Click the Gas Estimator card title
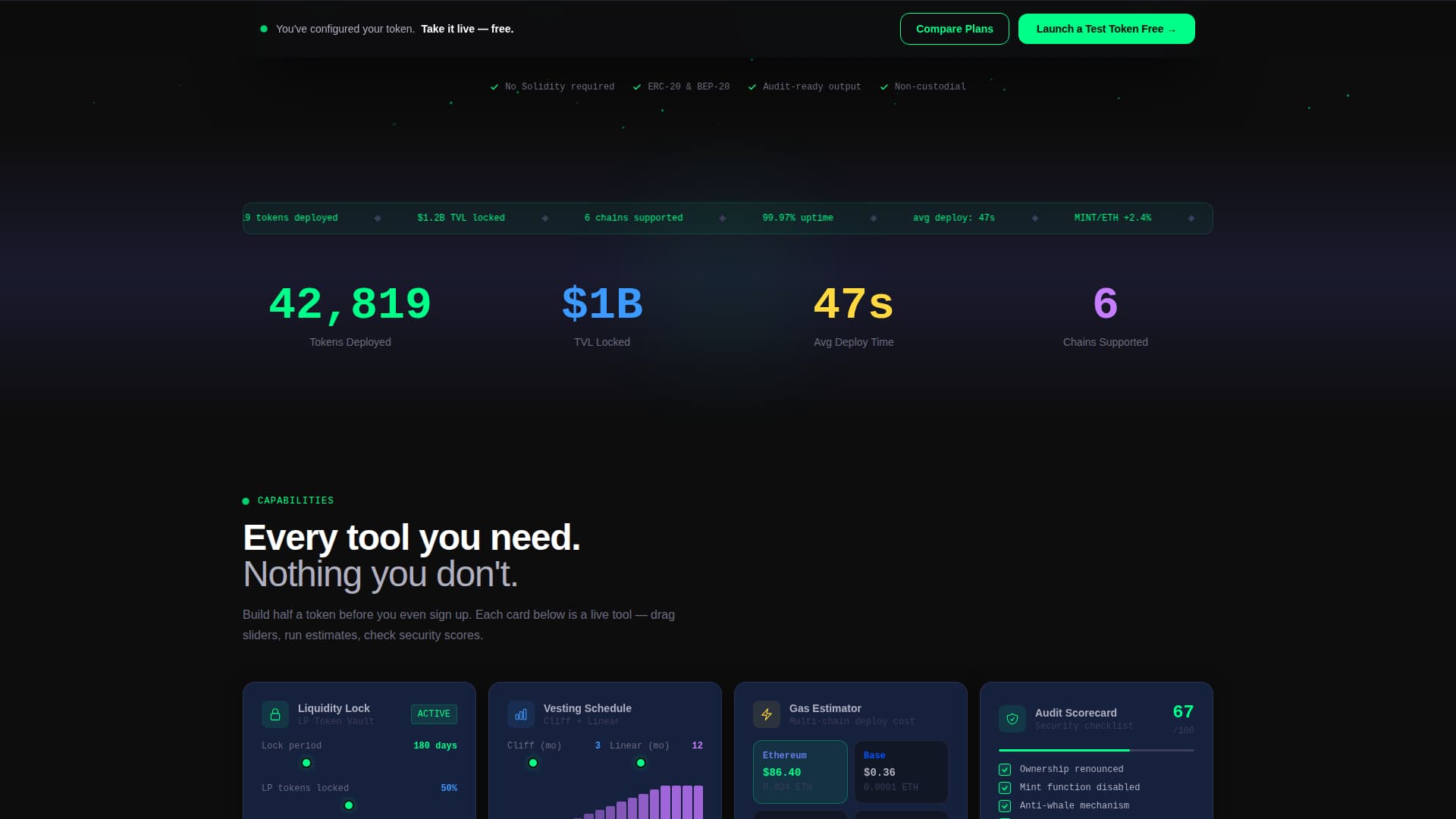This screenshot has height=819, width=1456. 825,708
